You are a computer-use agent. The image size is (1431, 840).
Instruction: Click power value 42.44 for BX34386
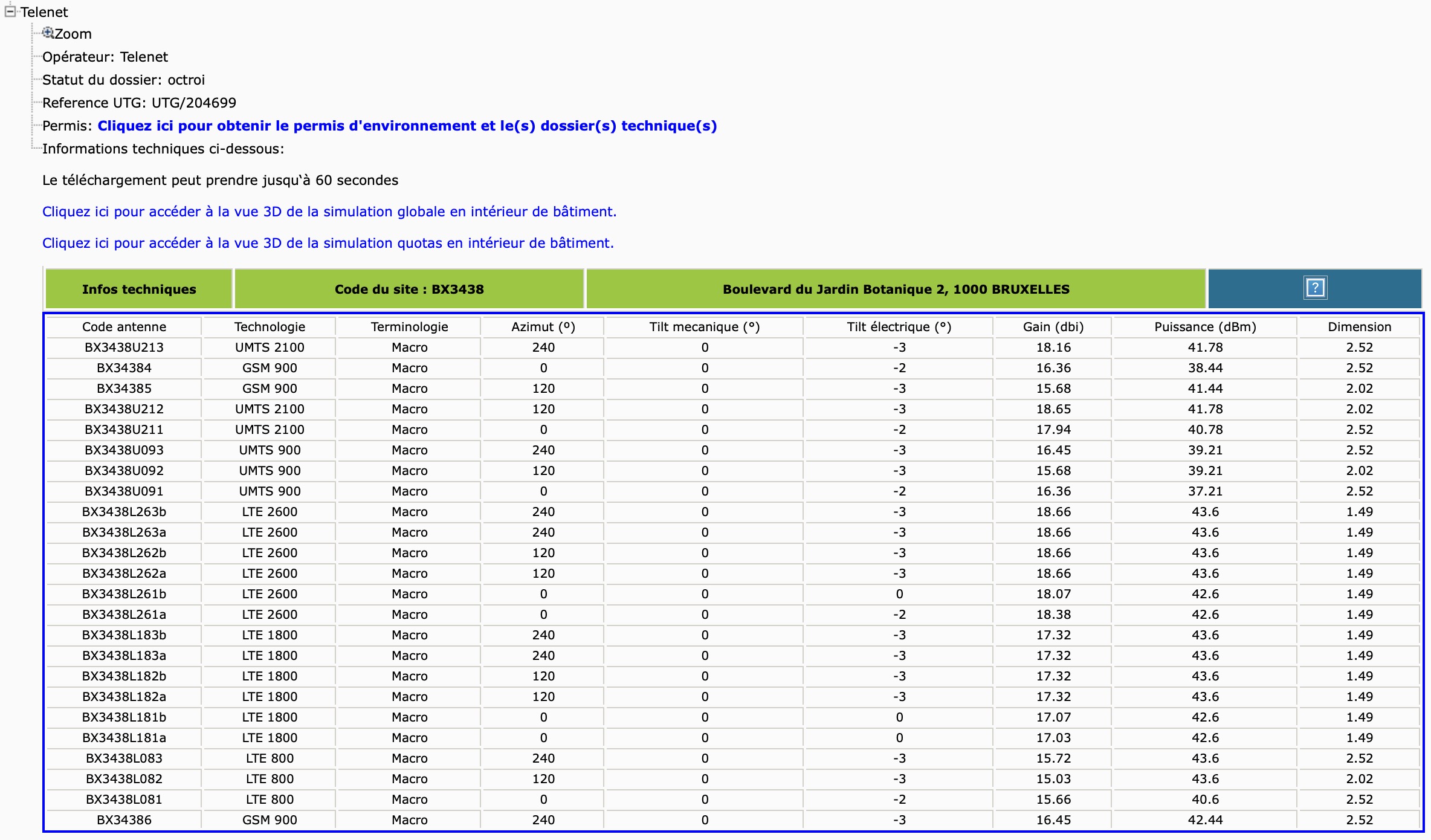[1205, 820]
